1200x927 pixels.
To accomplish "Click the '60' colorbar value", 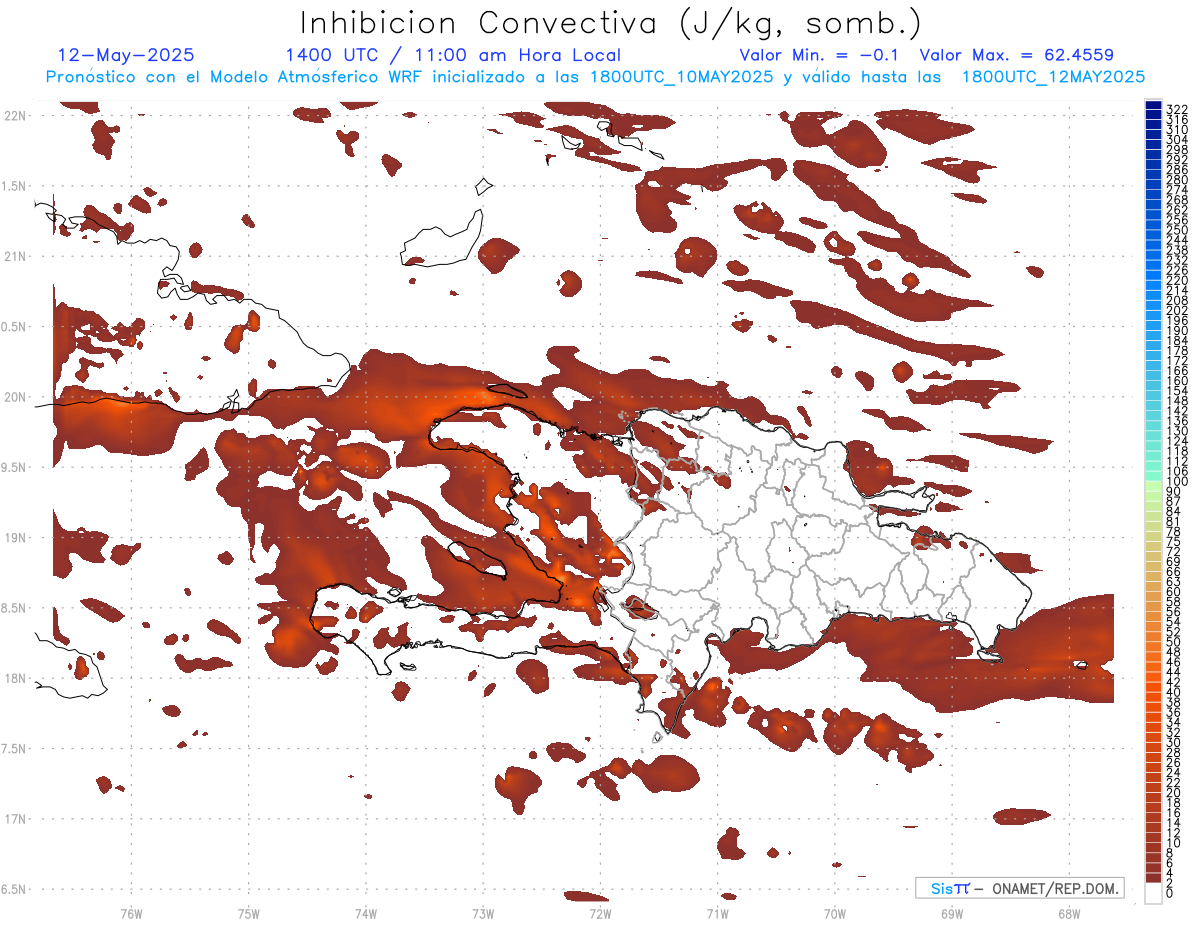I will click(x=1173, y=591).
